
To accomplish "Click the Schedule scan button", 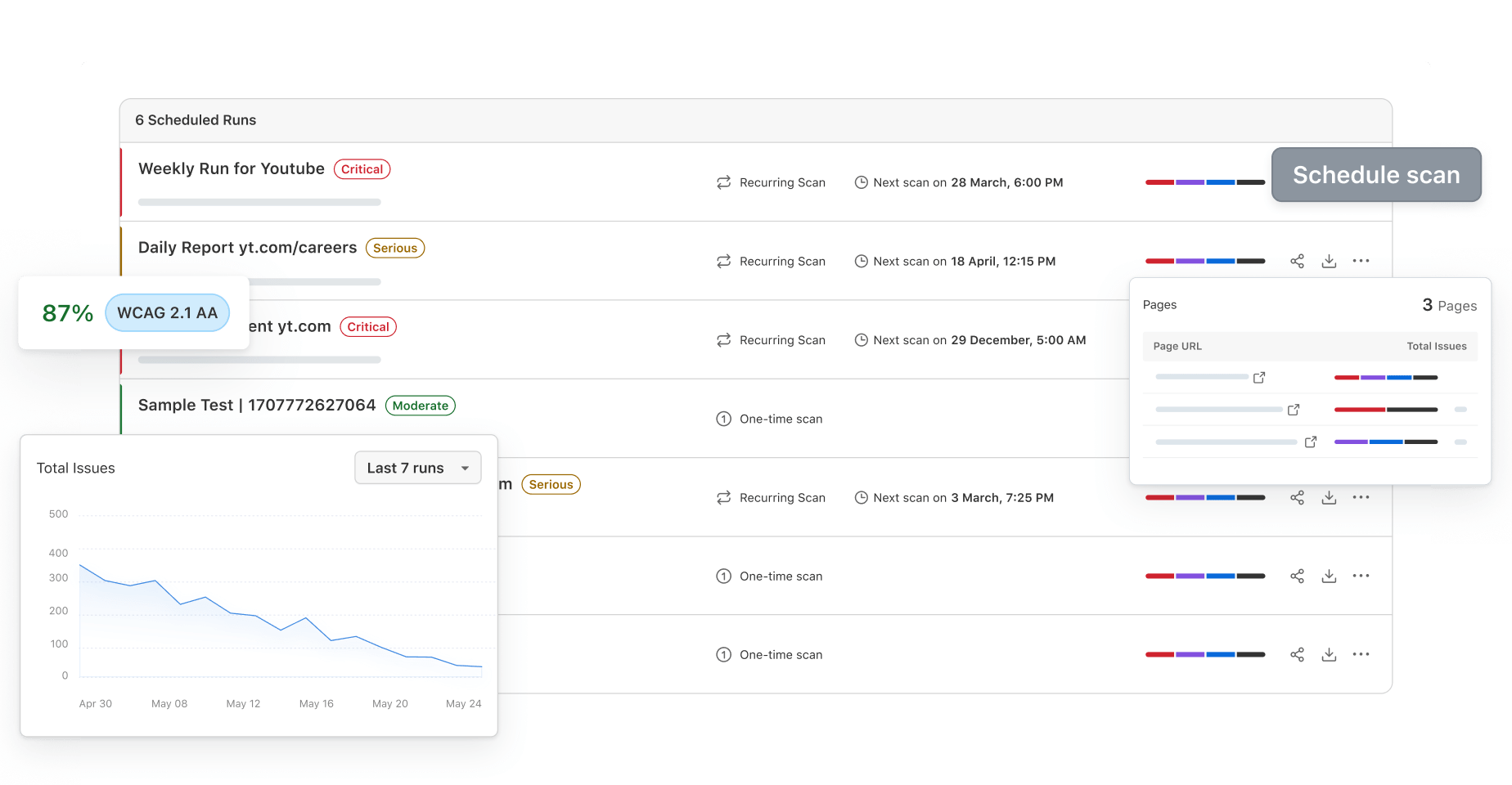I will pyautogui.click(x=1376, y=175).
